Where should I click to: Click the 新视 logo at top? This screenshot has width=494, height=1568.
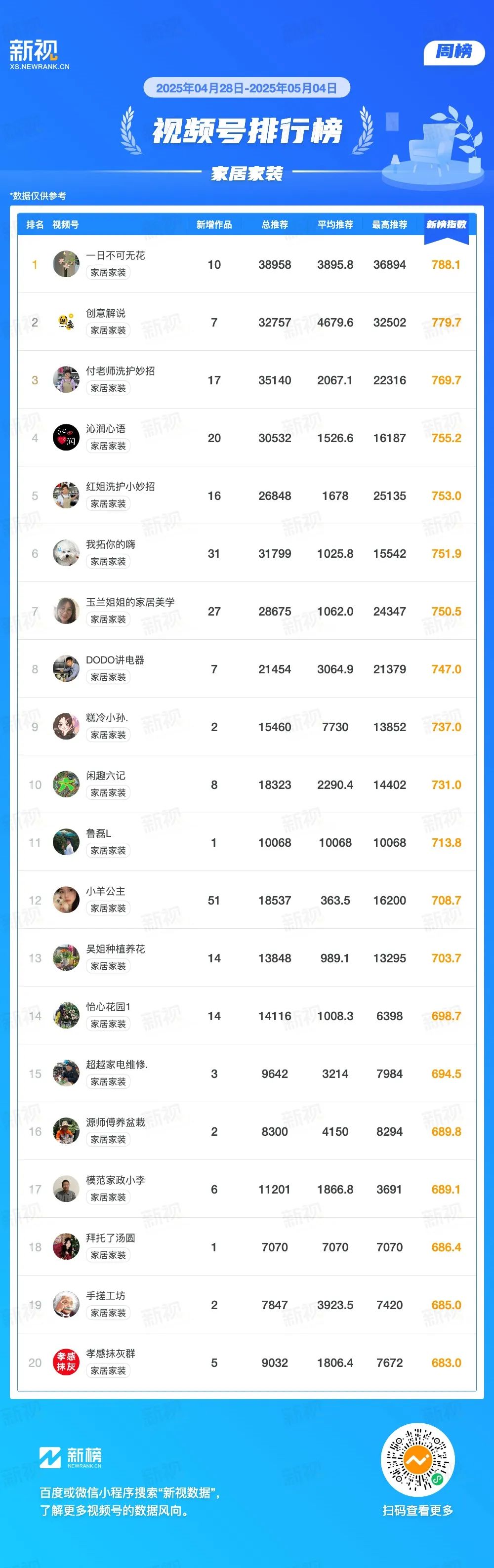[39, 55]
